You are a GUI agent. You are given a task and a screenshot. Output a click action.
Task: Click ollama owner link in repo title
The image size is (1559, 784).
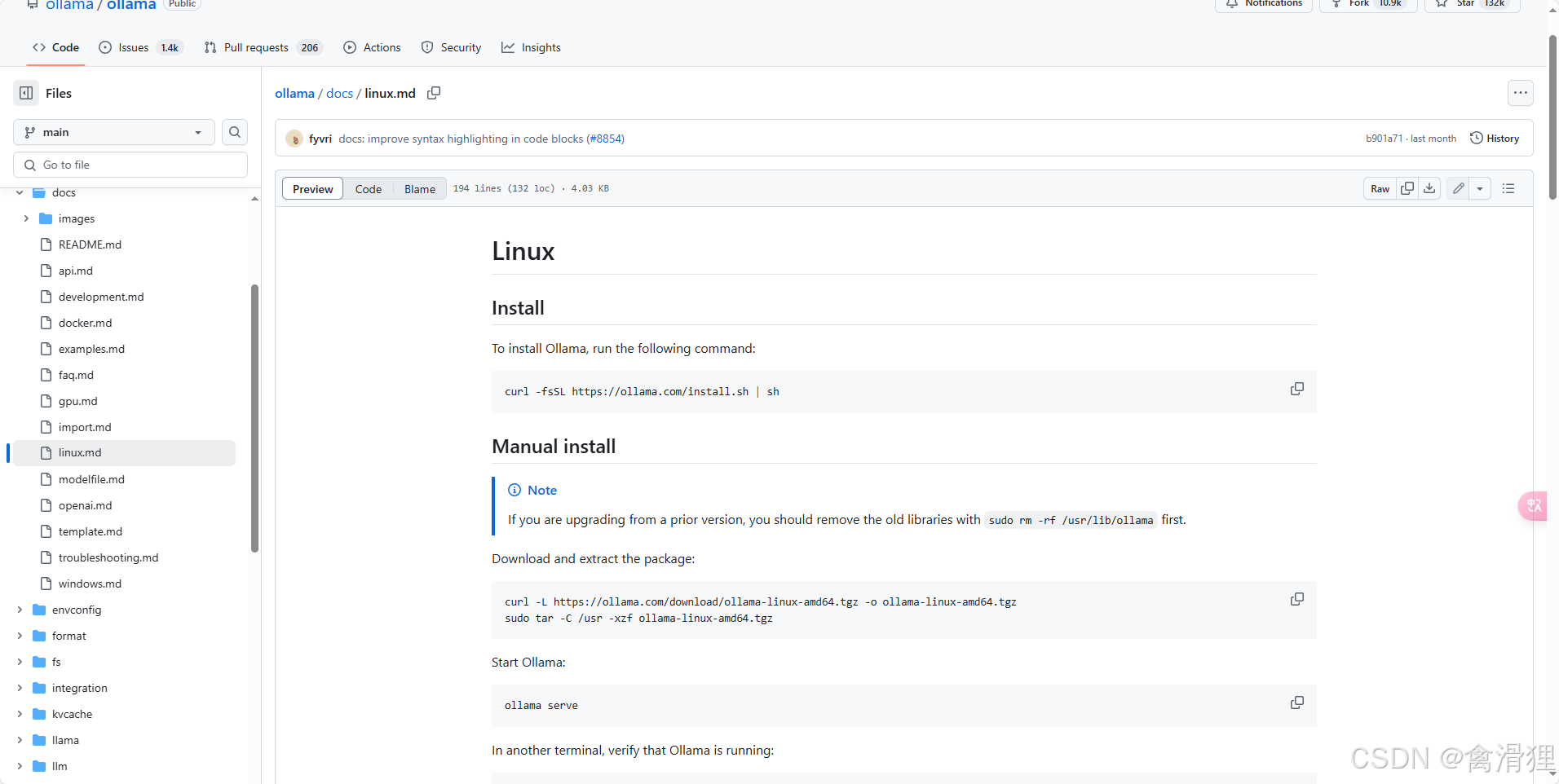tap(69, 5)
